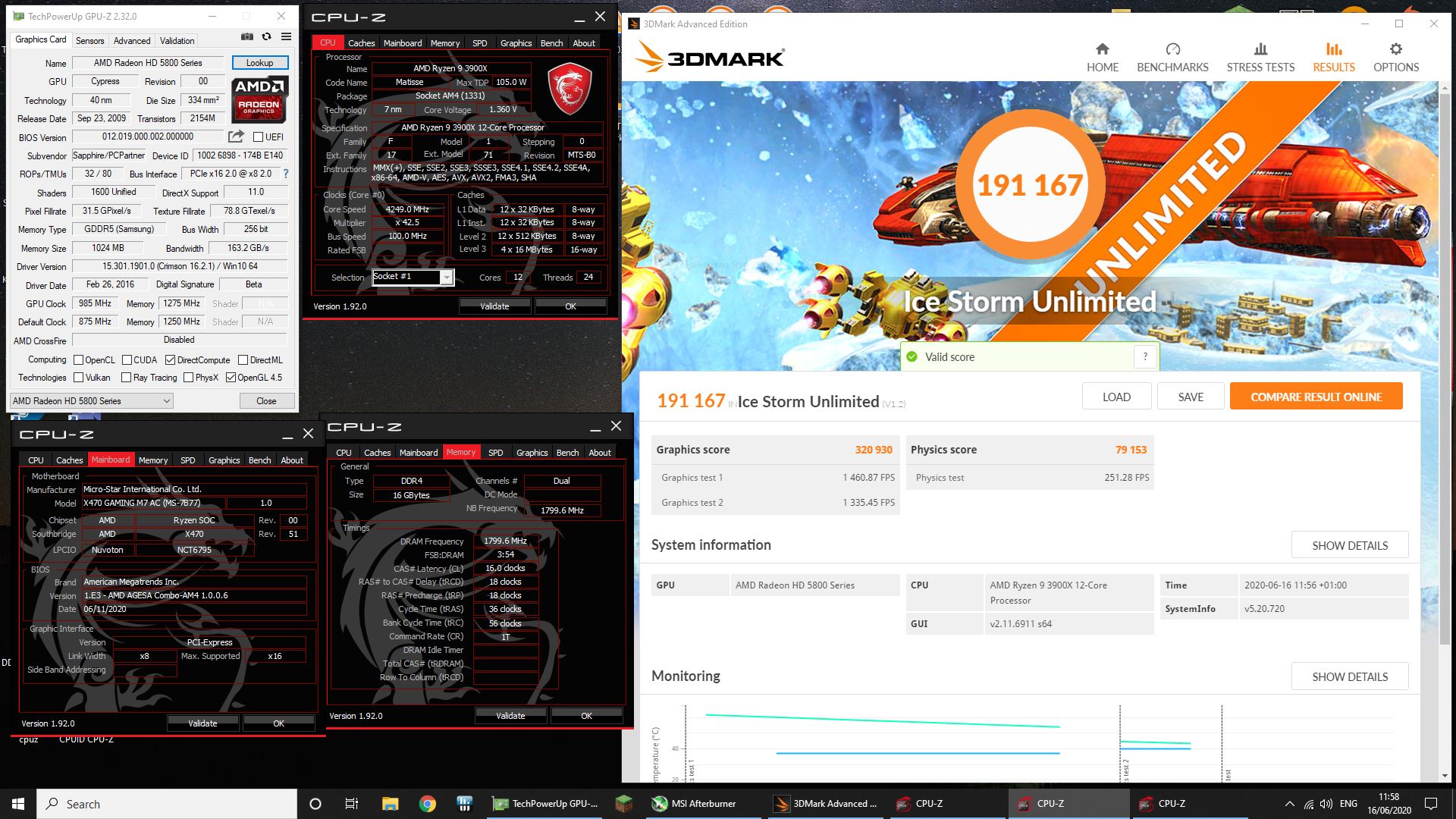Click COMPARE RESULT ONLINE button
Image resolution: width=1456 pixels, height=819 pixels.
coord(1316,397)
